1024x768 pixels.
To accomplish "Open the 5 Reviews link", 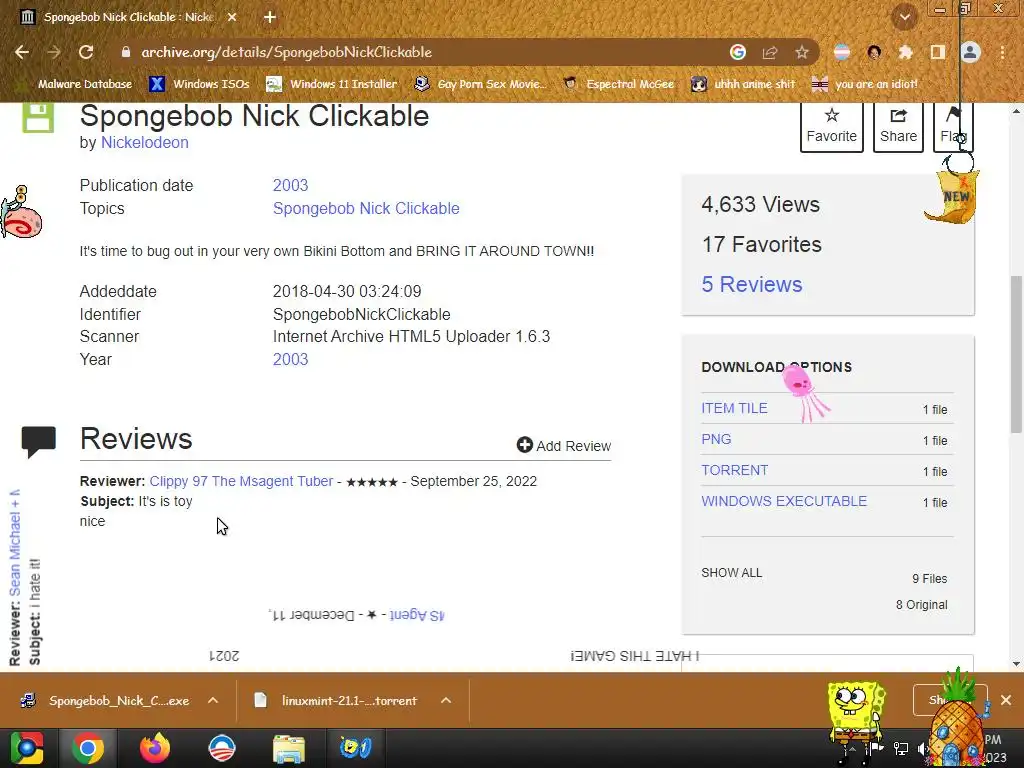I will tap(752, 284).
